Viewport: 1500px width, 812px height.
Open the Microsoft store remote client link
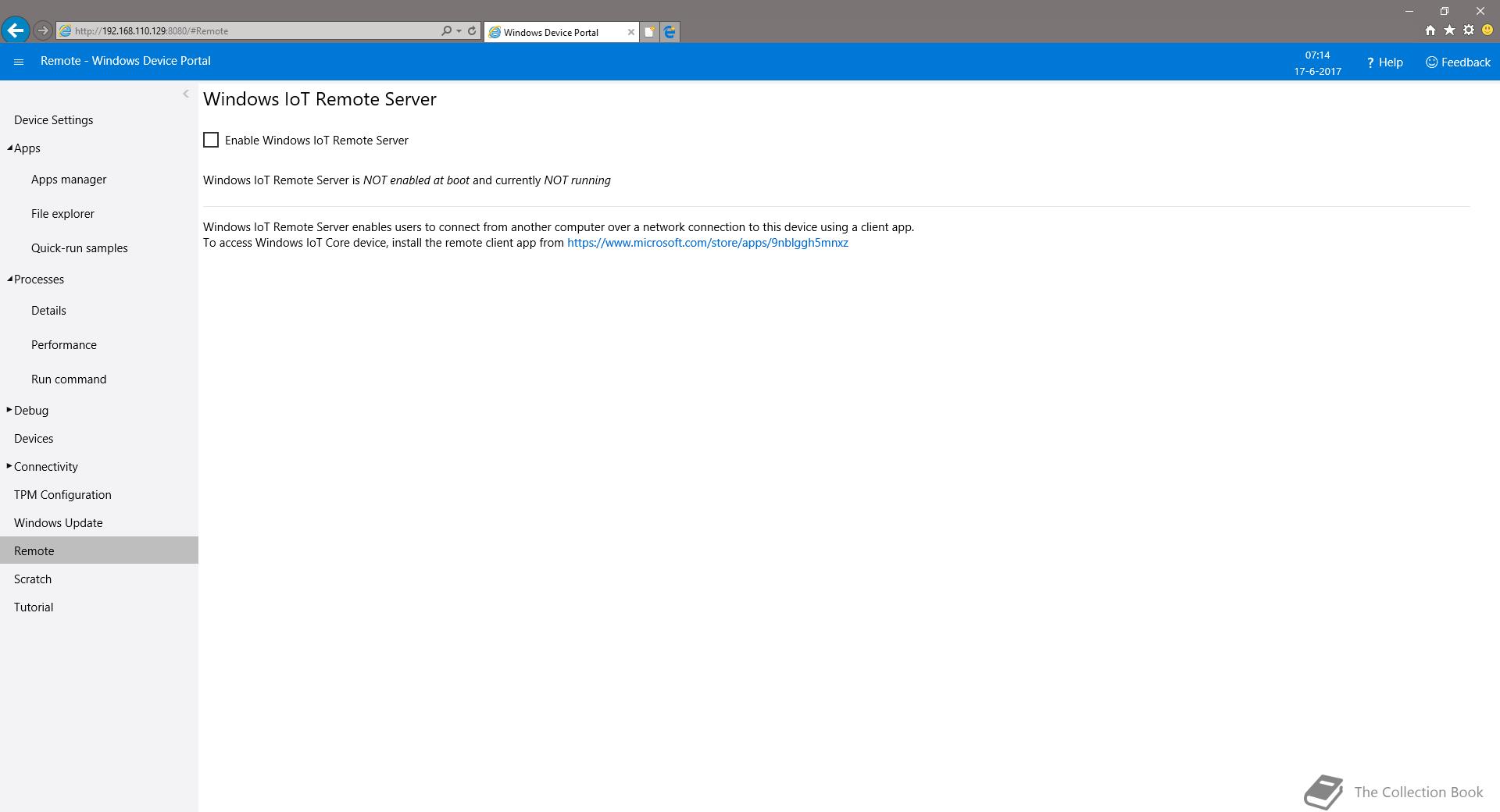(x=708, y=243)
